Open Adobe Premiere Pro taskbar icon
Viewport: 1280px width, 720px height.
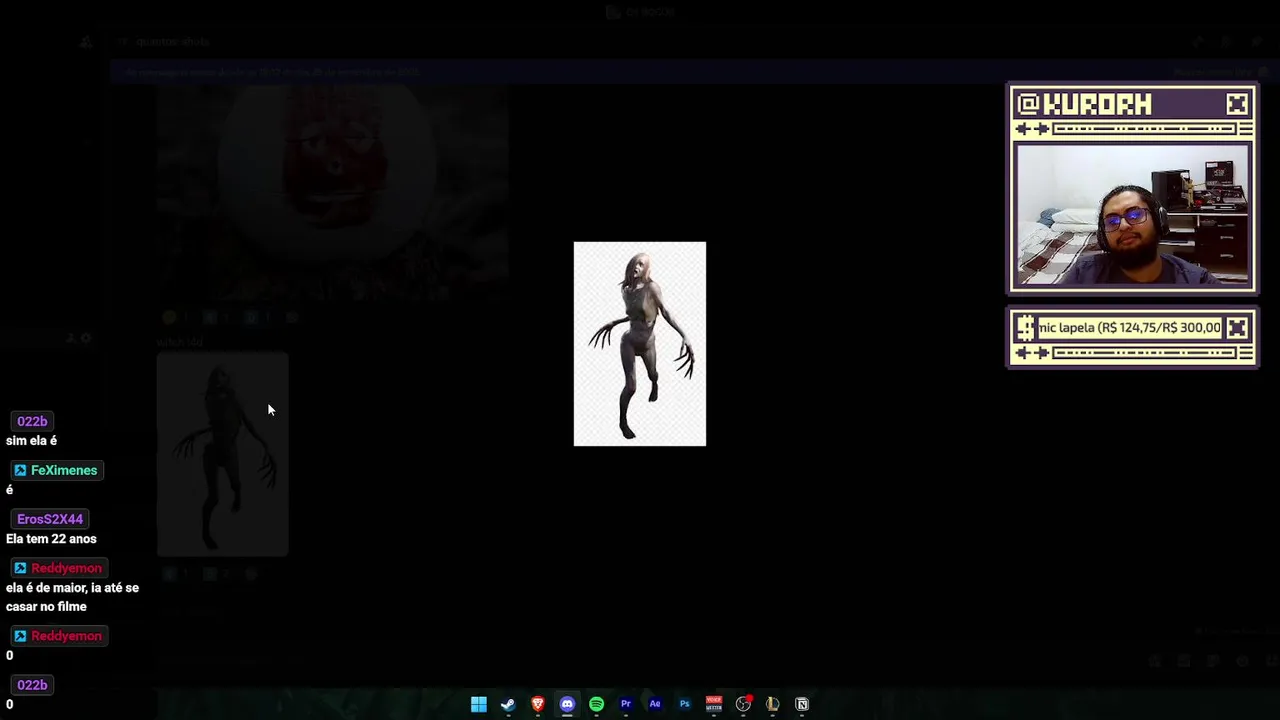[626, 704]
